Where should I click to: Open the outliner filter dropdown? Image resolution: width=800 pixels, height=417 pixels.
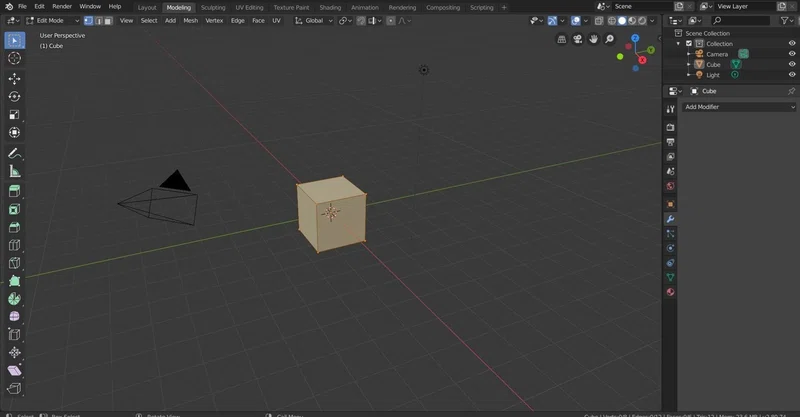point(787,20)
